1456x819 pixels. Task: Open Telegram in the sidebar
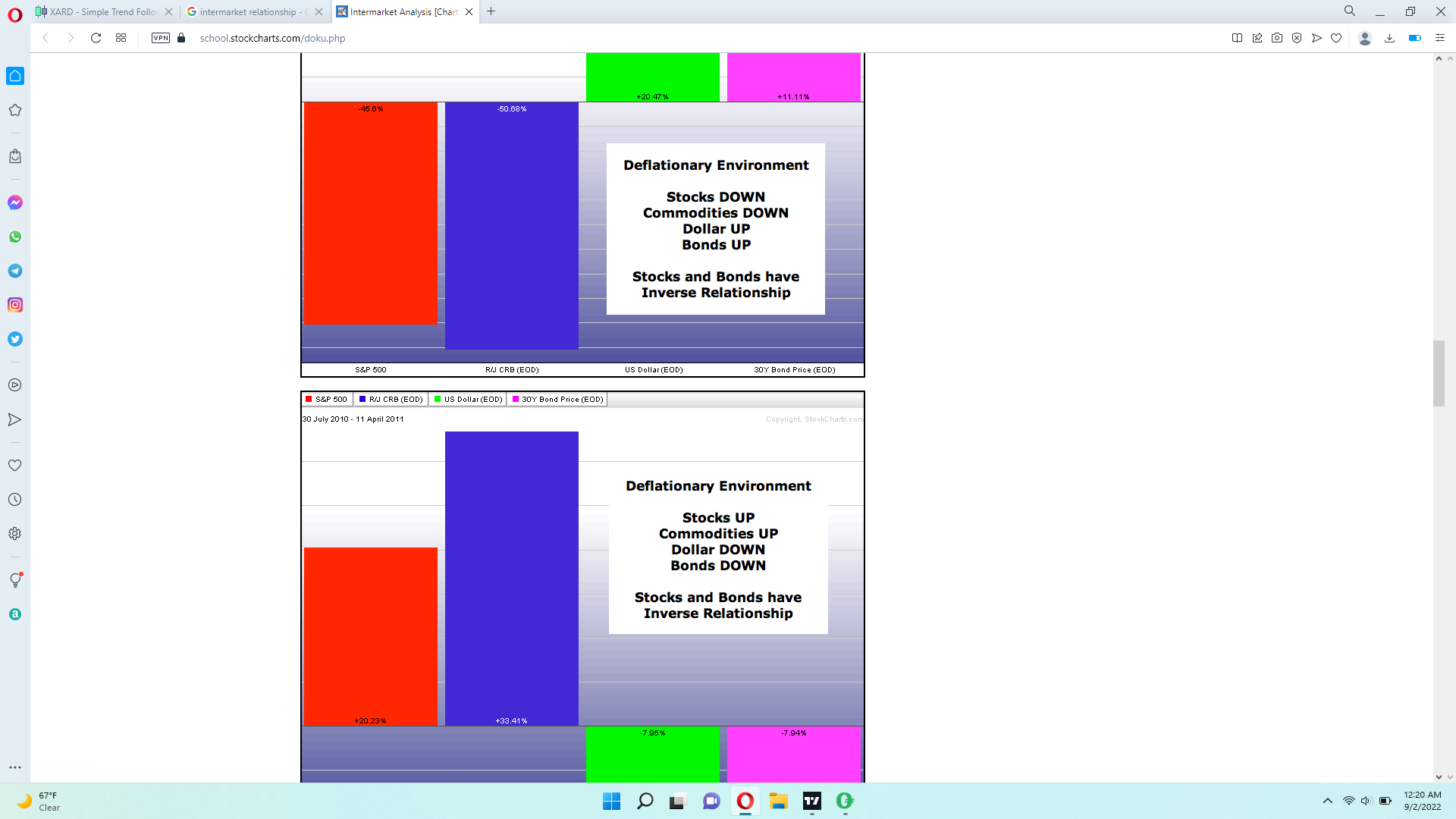(15, 271)
